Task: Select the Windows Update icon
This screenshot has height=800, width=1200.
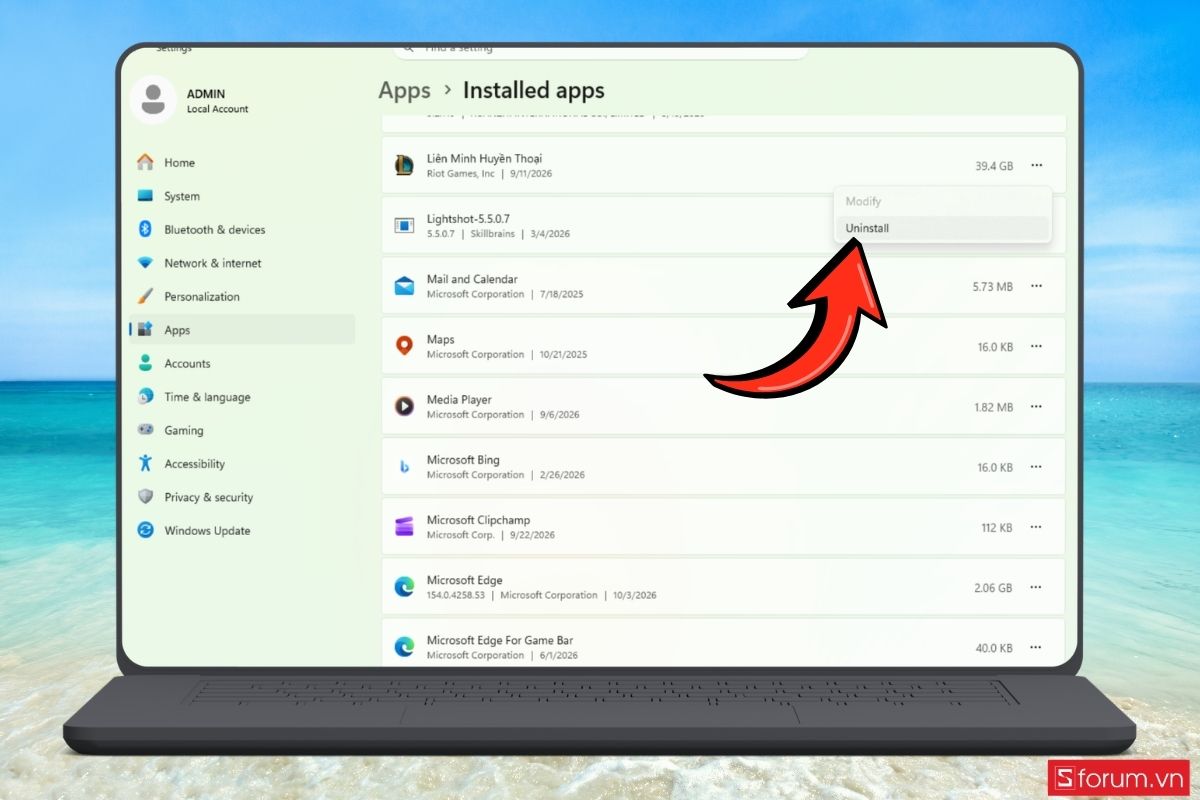Action: point(145,530)
